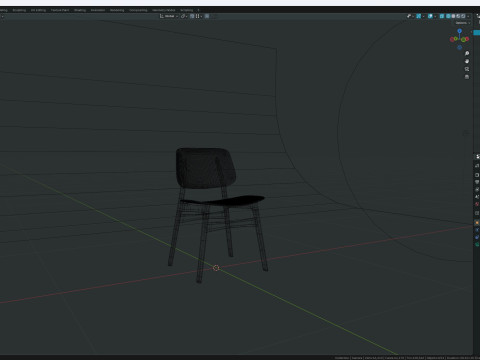Click the red X axis on navigation gizmo

[x=467, y=39]
